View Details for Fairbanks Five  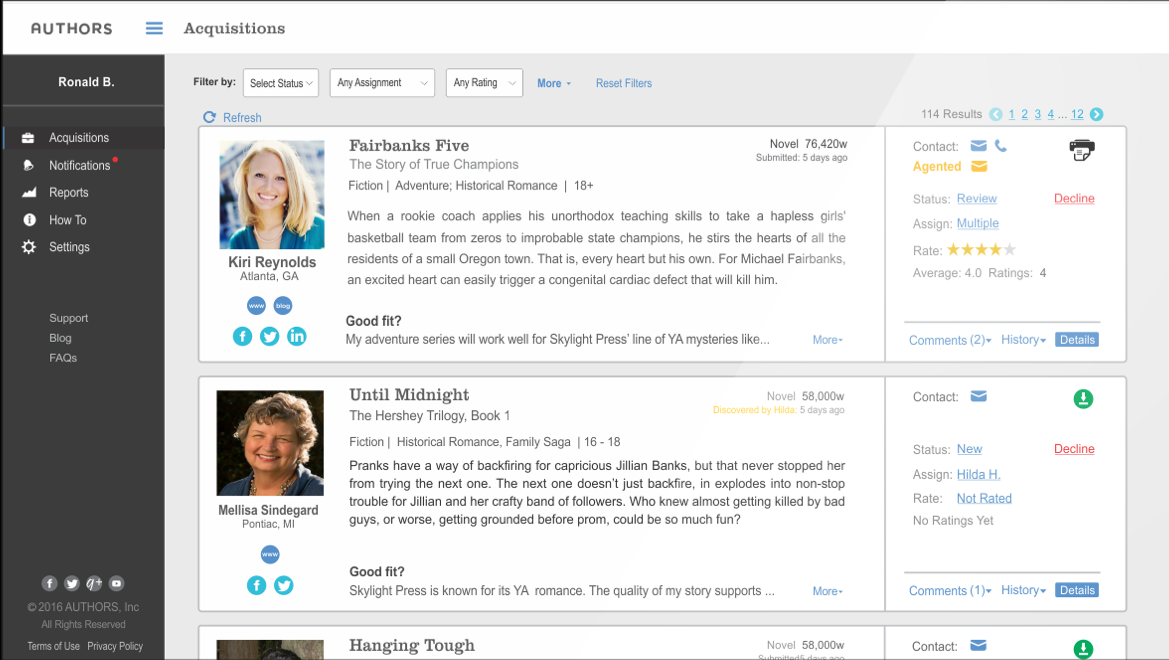tap(1076, 339)
